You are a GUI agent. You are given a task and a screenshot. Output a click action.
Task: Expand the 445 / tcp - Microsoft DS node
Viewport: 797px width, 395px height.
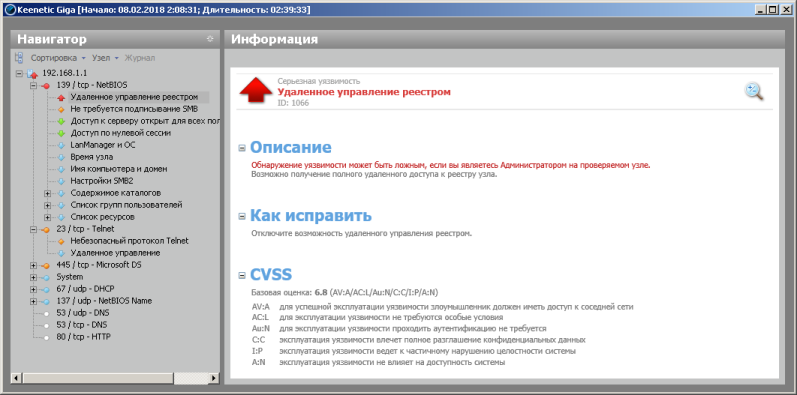[34, 265]
